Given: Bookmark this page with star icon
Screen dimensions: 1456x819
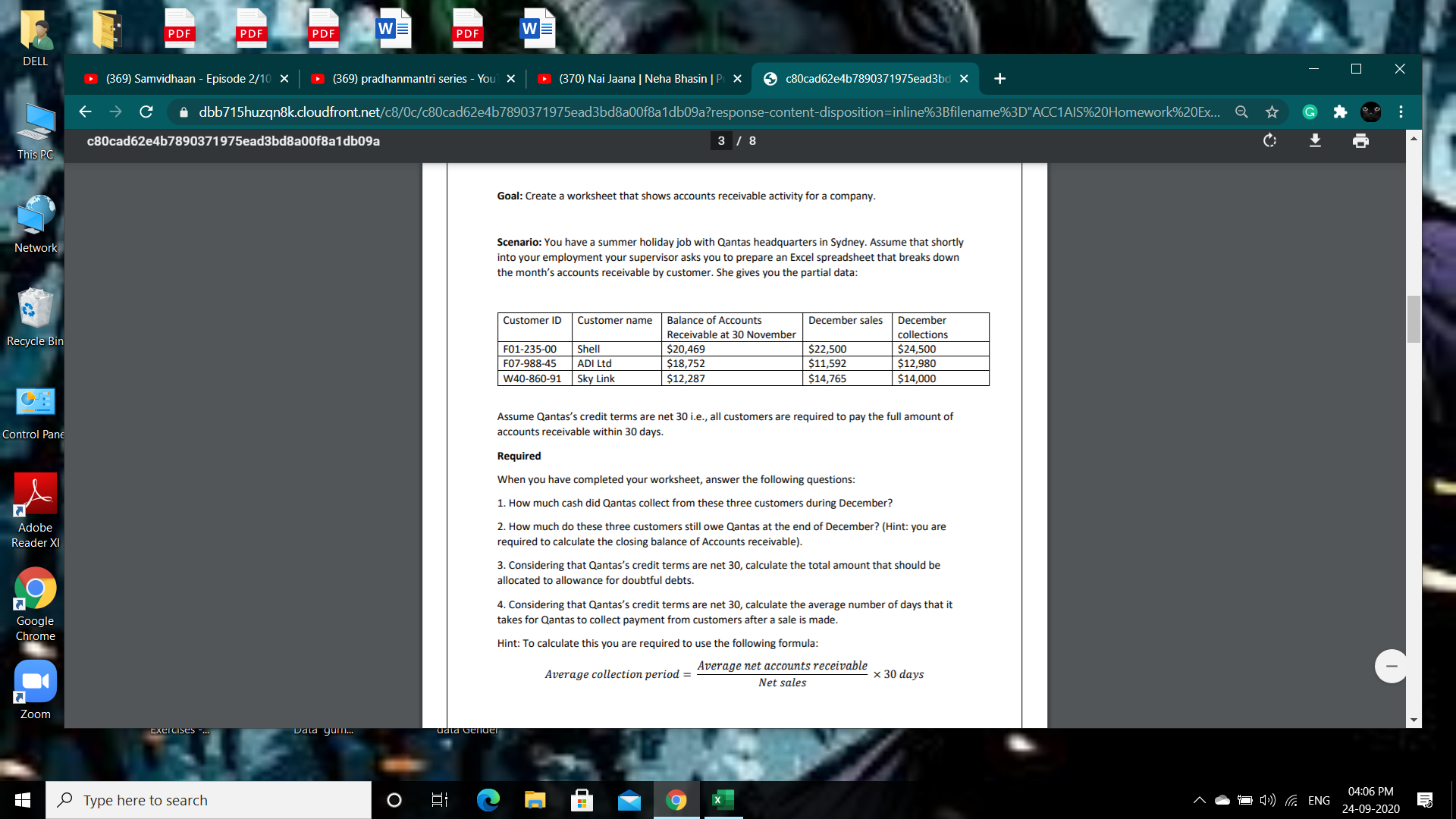Looking at the screenshot, I should tap(1272, 112).
